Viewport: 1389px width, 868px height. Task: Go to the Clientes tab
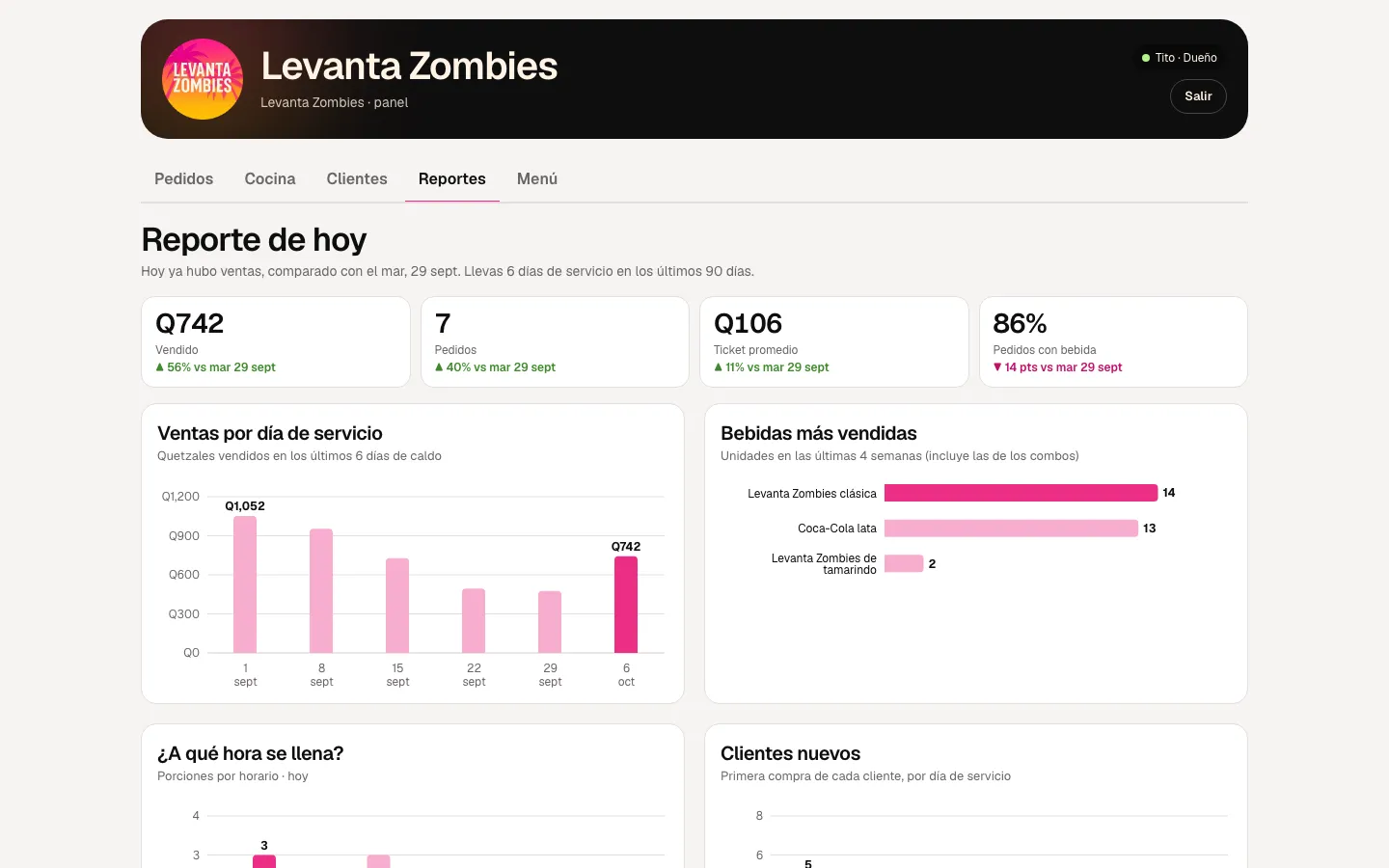click(357, 178)
